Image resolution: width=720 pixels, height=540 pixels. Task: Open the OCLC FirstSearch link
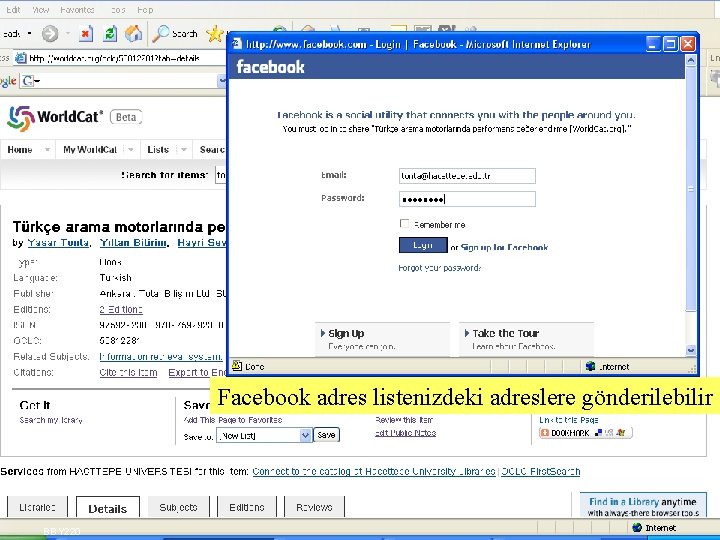coord(540,472)
